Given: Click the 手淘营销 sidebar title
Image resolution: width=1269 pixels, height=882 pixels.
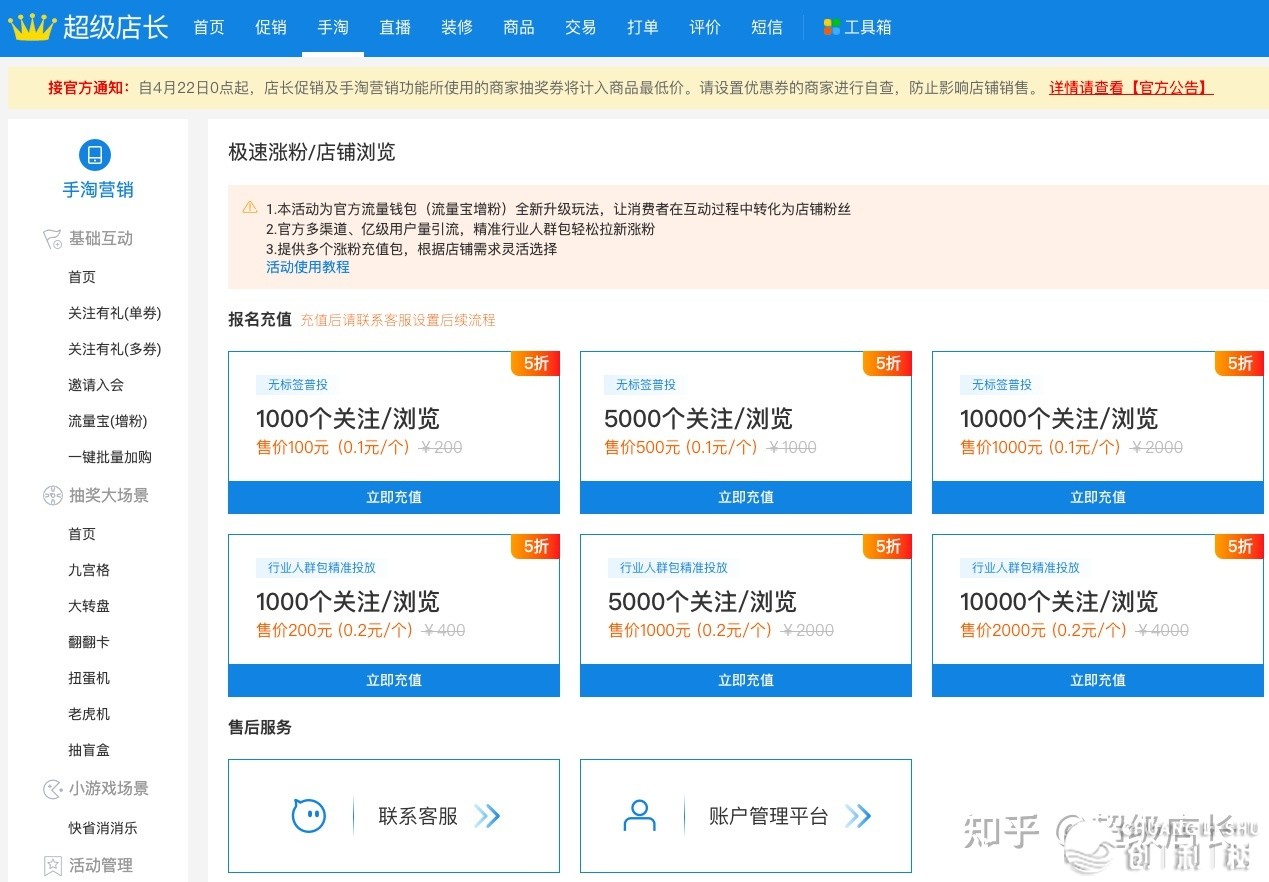Looking at the screenshot, I should coord(98,190).
